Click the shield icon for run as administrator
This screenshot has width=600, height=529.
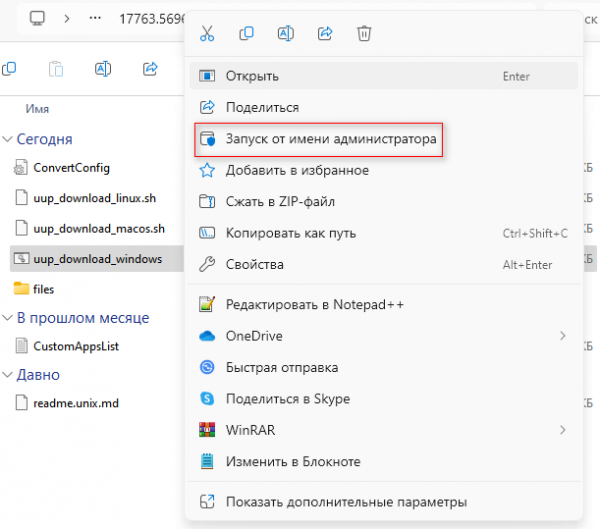208,139
